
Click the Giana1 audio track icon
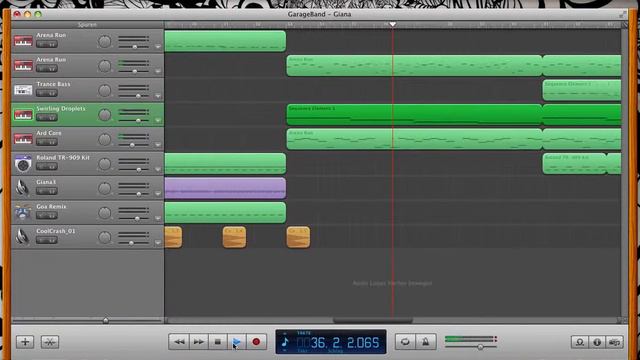pyautogui.click(x=22, y=188)
